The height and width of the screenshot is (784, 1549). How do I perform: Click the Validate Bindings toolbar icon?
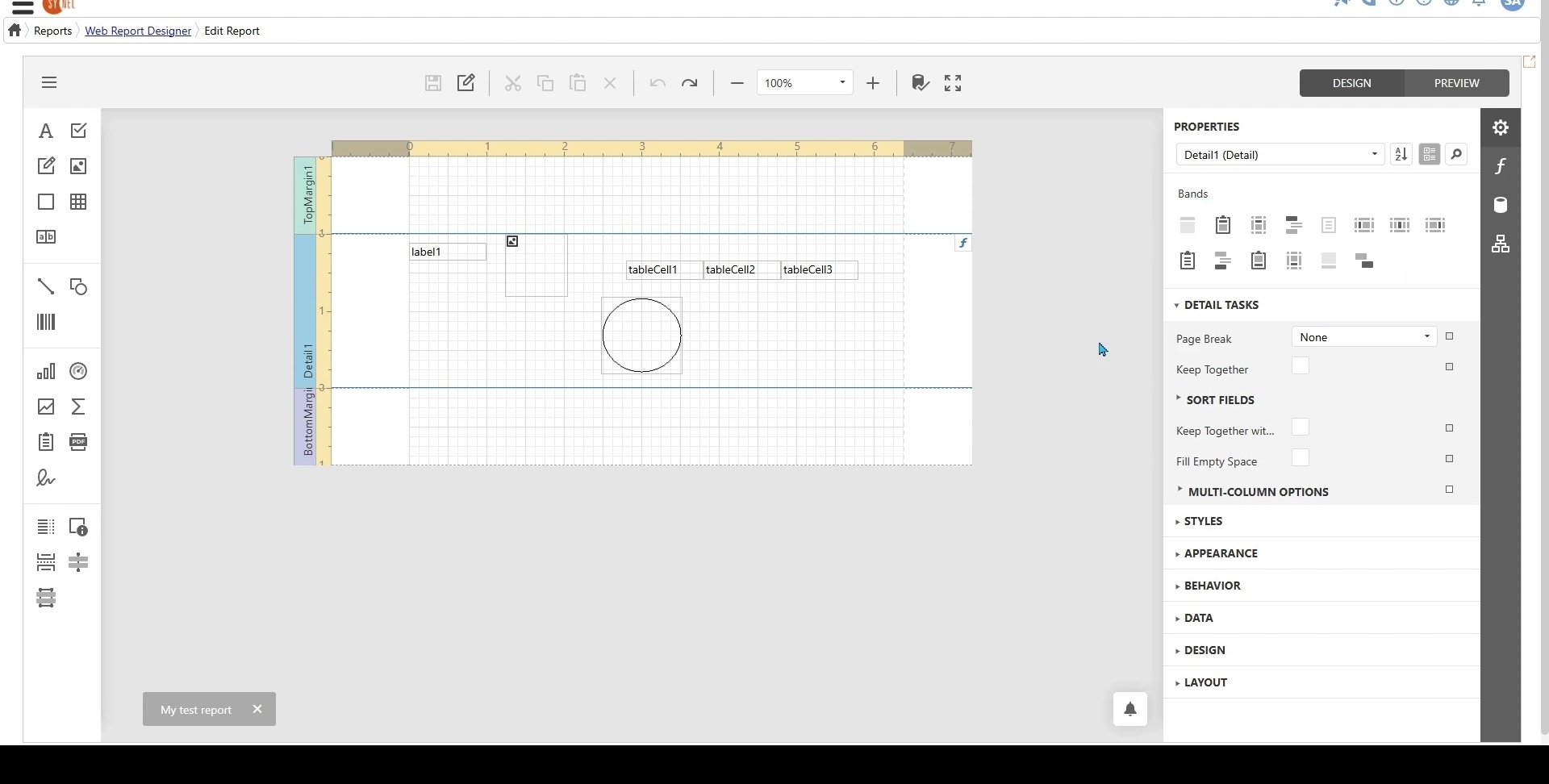(921, 83)
